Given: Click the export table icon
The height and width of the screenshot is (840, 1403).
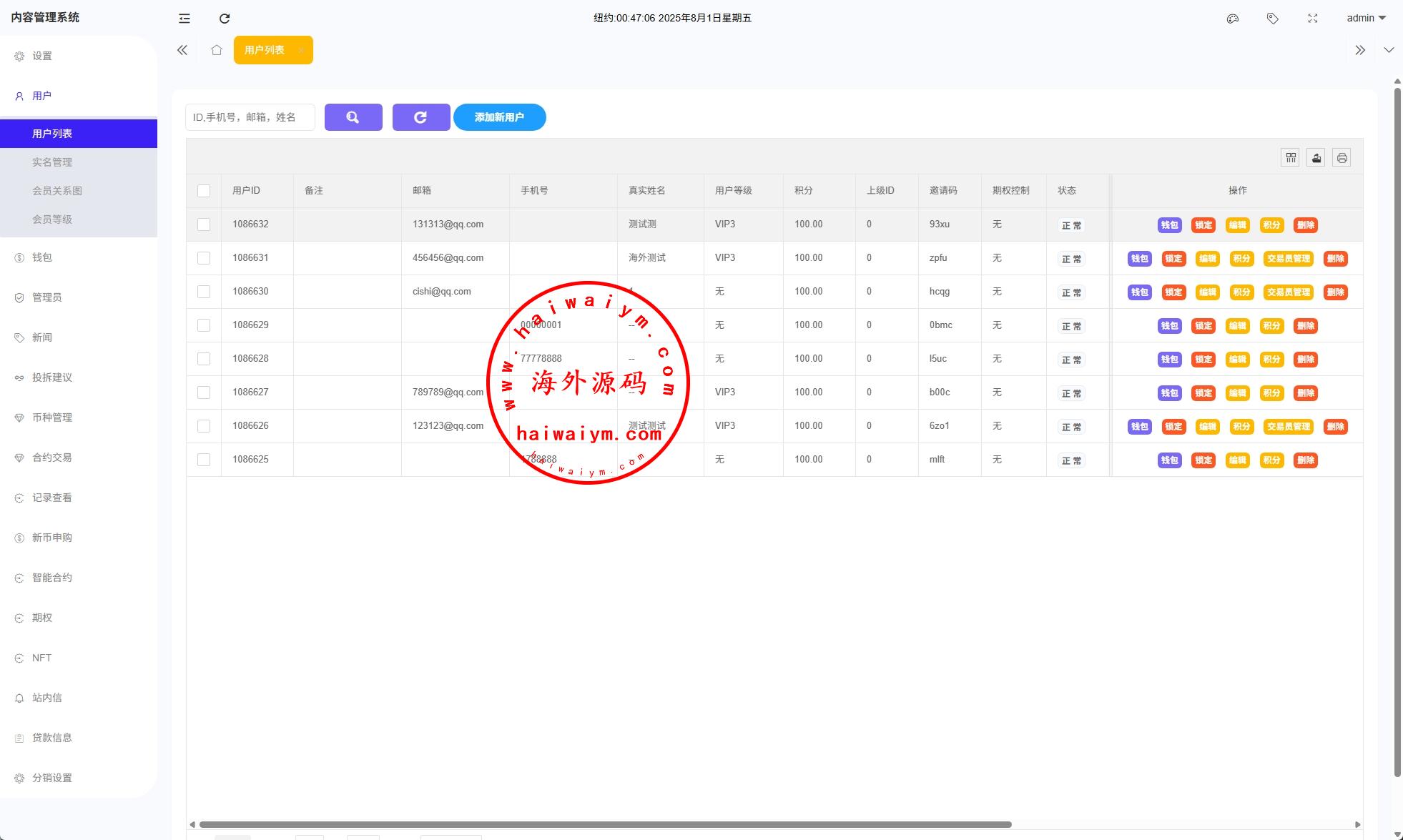Looking at the screenshot, I should click(1316, 158).
